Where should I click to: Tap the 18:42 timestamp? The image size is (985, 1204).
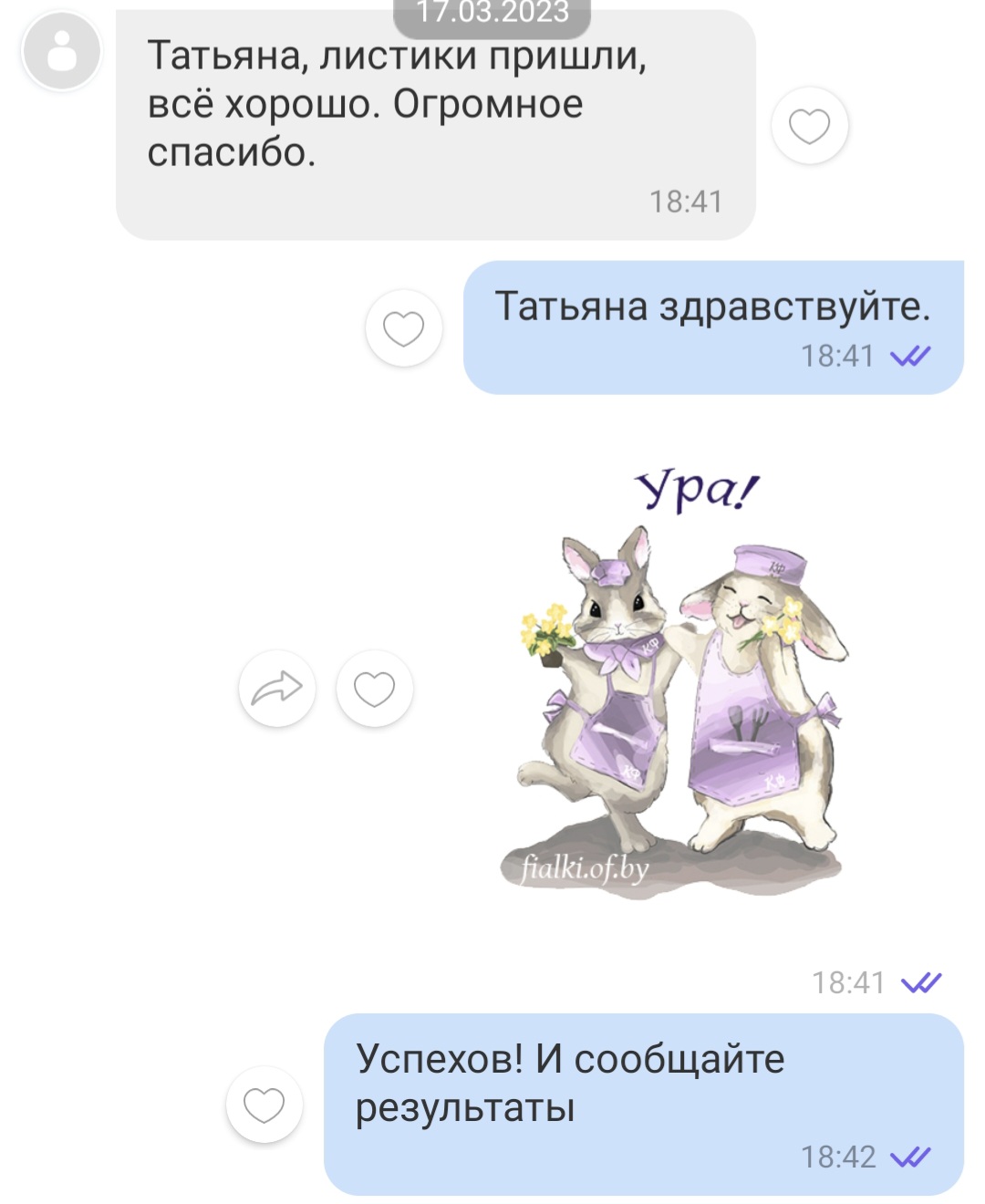pos(838,1157)
